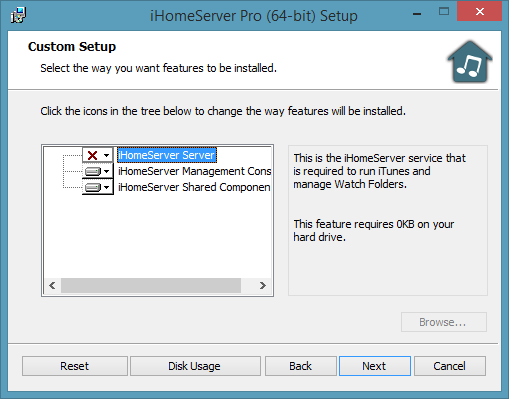Screen dimensions: 509x399
Task: Open dropdown arrow for Management Console feature
Action: [106, 171]
